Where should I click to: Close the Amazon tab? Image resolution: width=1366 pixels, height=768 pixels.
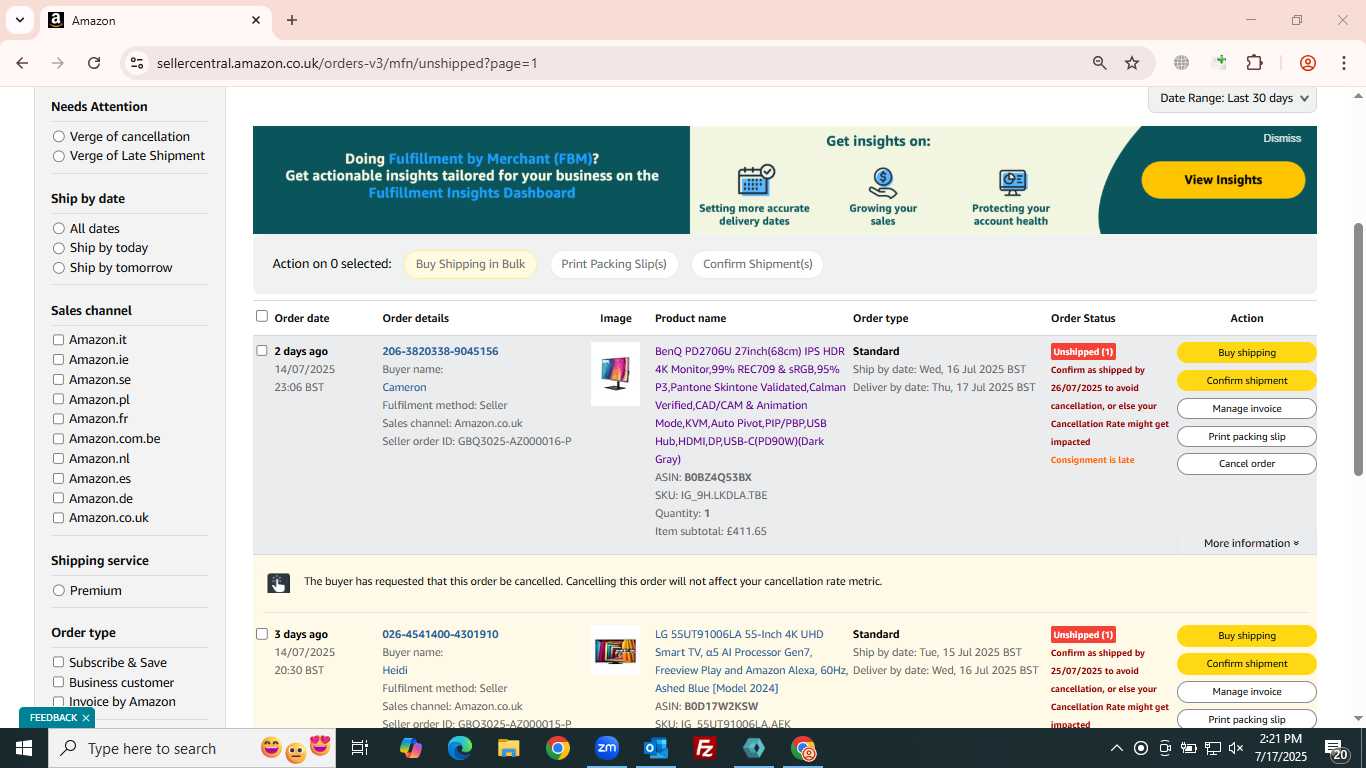click(x=255, y=20)
